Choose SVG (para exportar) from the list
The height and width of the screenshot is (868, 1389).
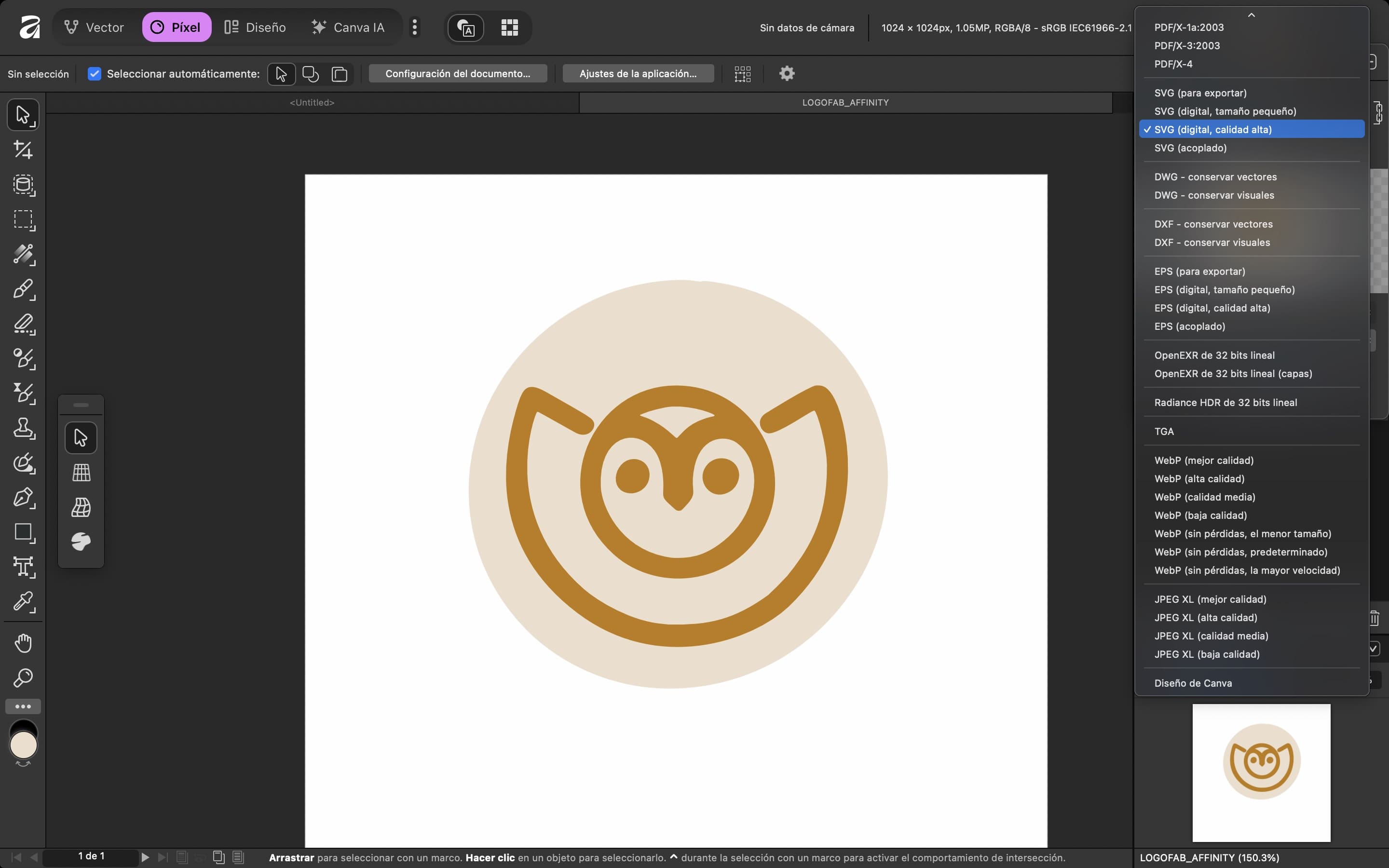tap(1200, 93)
